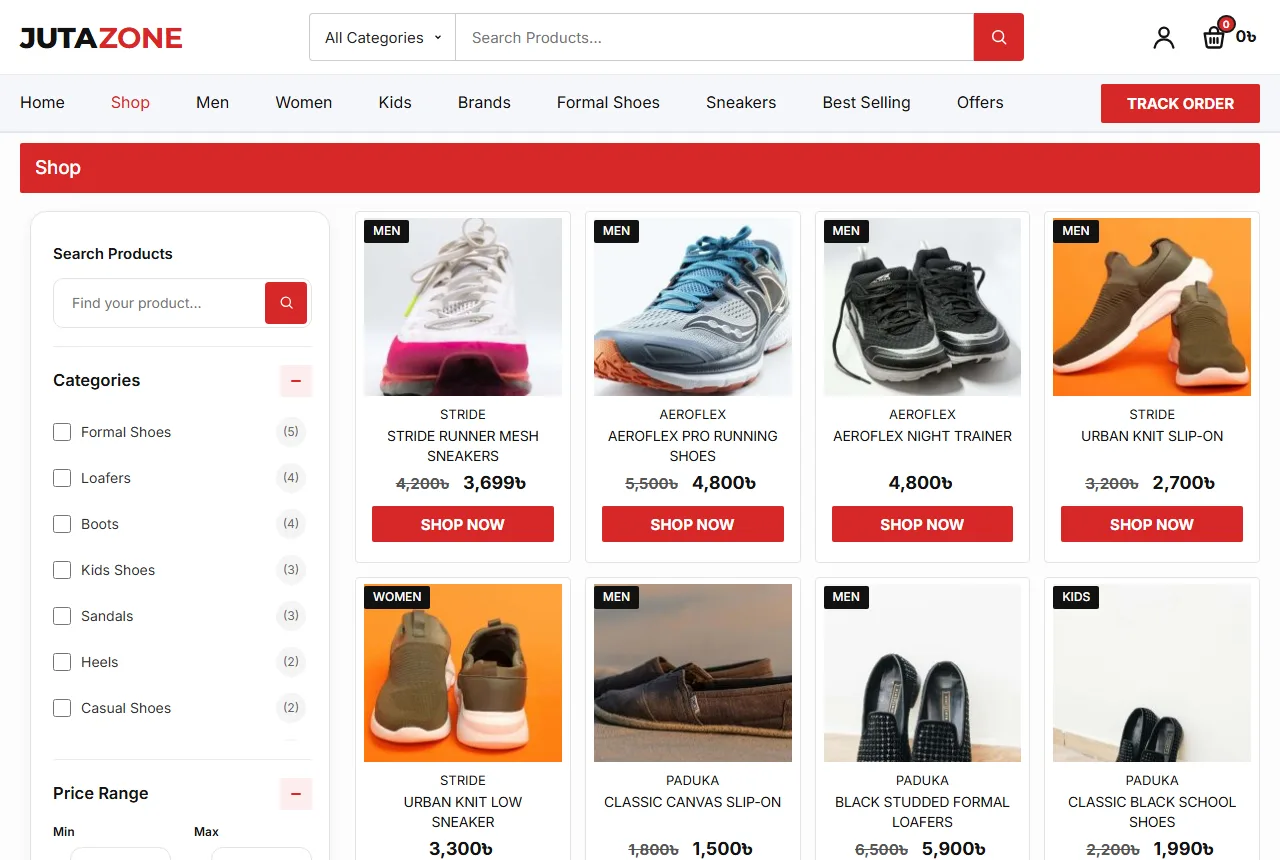Click the sidebar product search icon
This screenshot has width=1280, height=860.
[286, 303]
